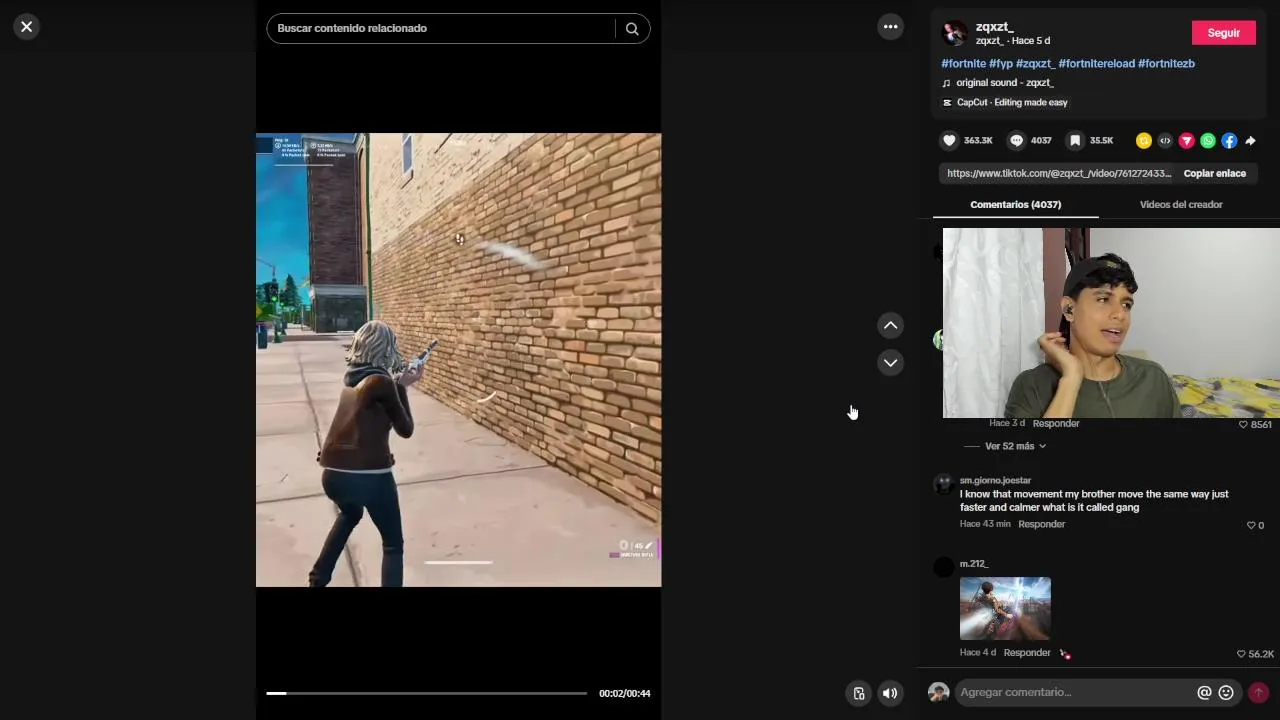Image resolution: width=1280 pixels, height=720 pixels.
Task: Close the video viewer with the X
Action: point(27,27)
